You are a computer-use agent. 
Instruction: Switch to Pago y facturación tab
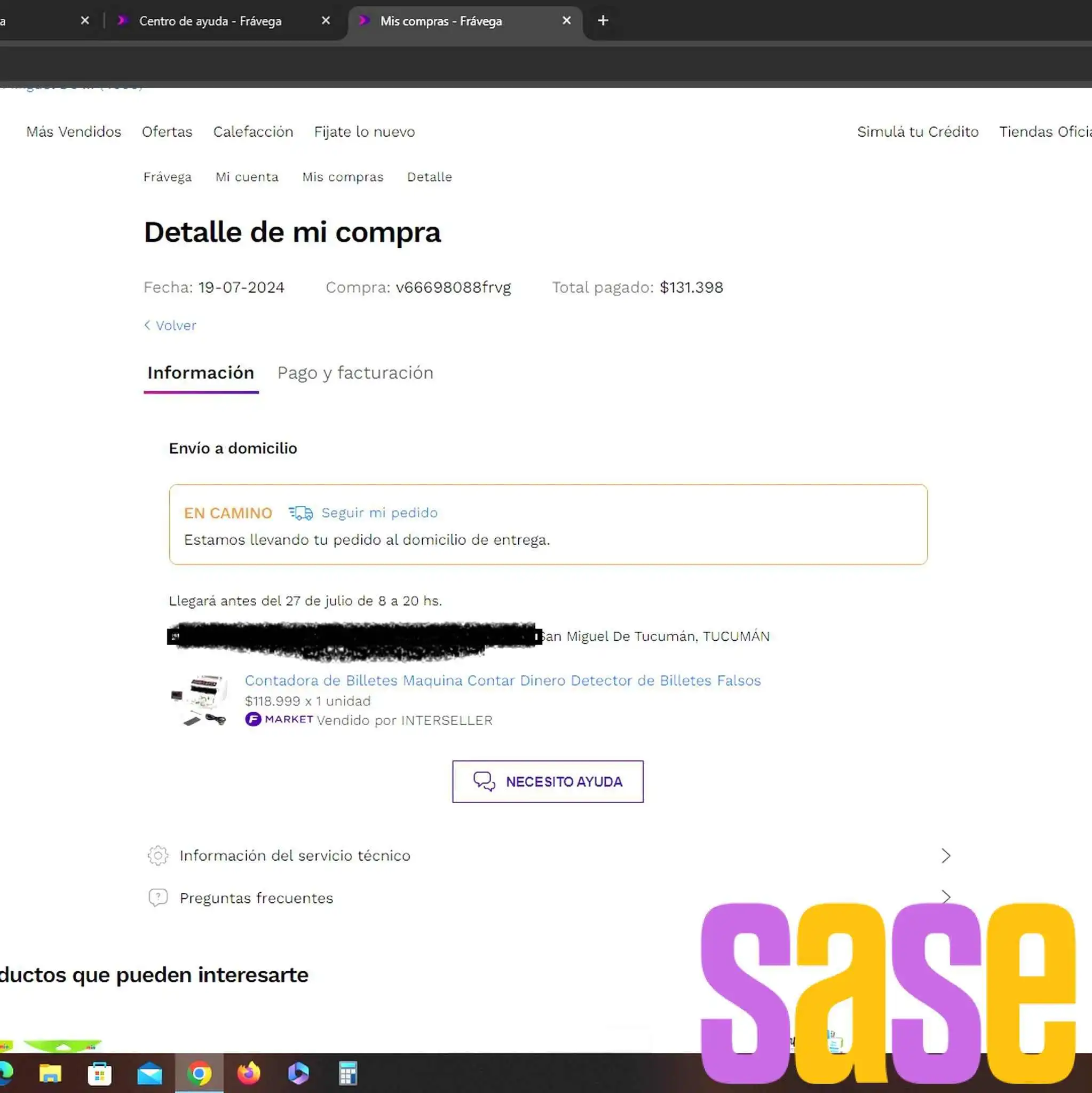[x=355, y=373]
